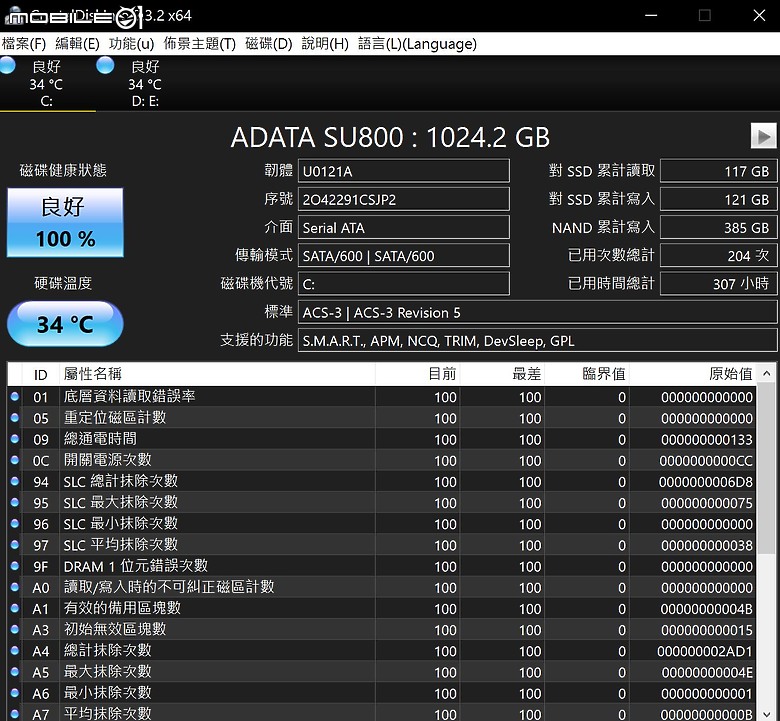The height and width of the screenshot is (721, 780).
Task: Click the NAND writes value 385 GB
Action: [718, 228]
